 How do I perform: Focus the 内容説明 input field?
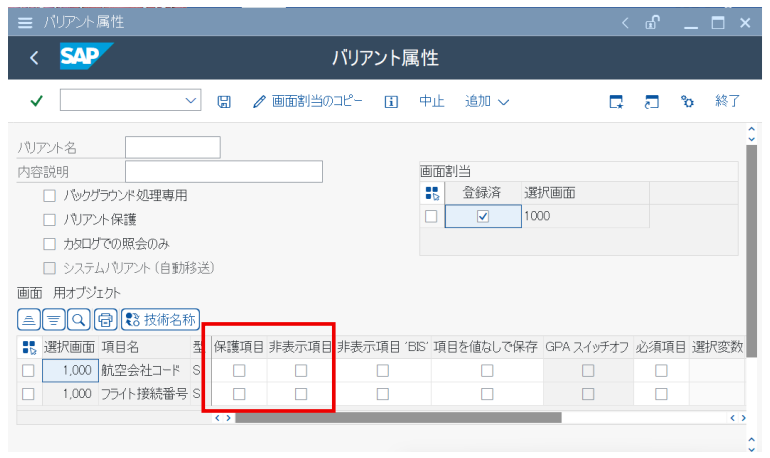[224, 172]
